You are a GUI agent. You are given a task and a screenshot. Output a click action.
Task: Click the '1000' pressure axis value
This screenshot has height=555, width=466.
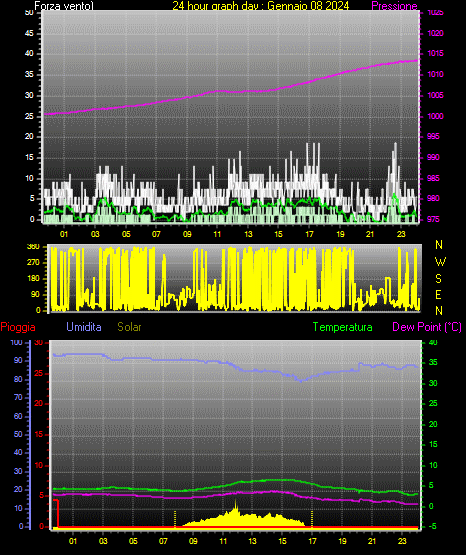pyautogui.click(x=435, y=116)
